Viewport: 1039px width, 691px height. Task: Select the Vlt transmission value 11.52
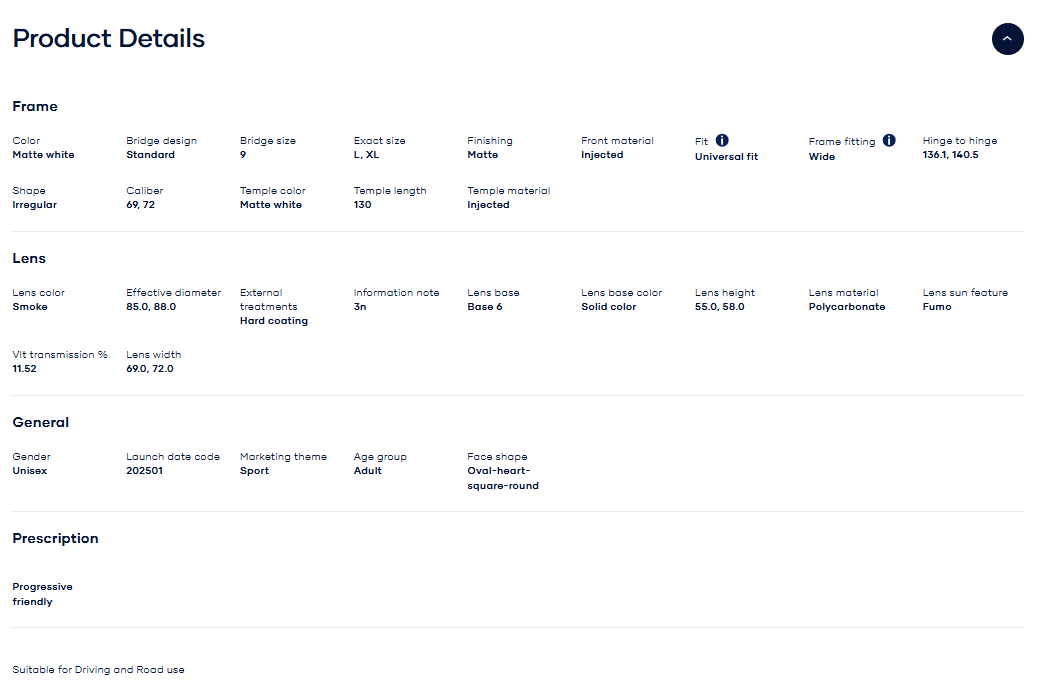pos(26,369)
